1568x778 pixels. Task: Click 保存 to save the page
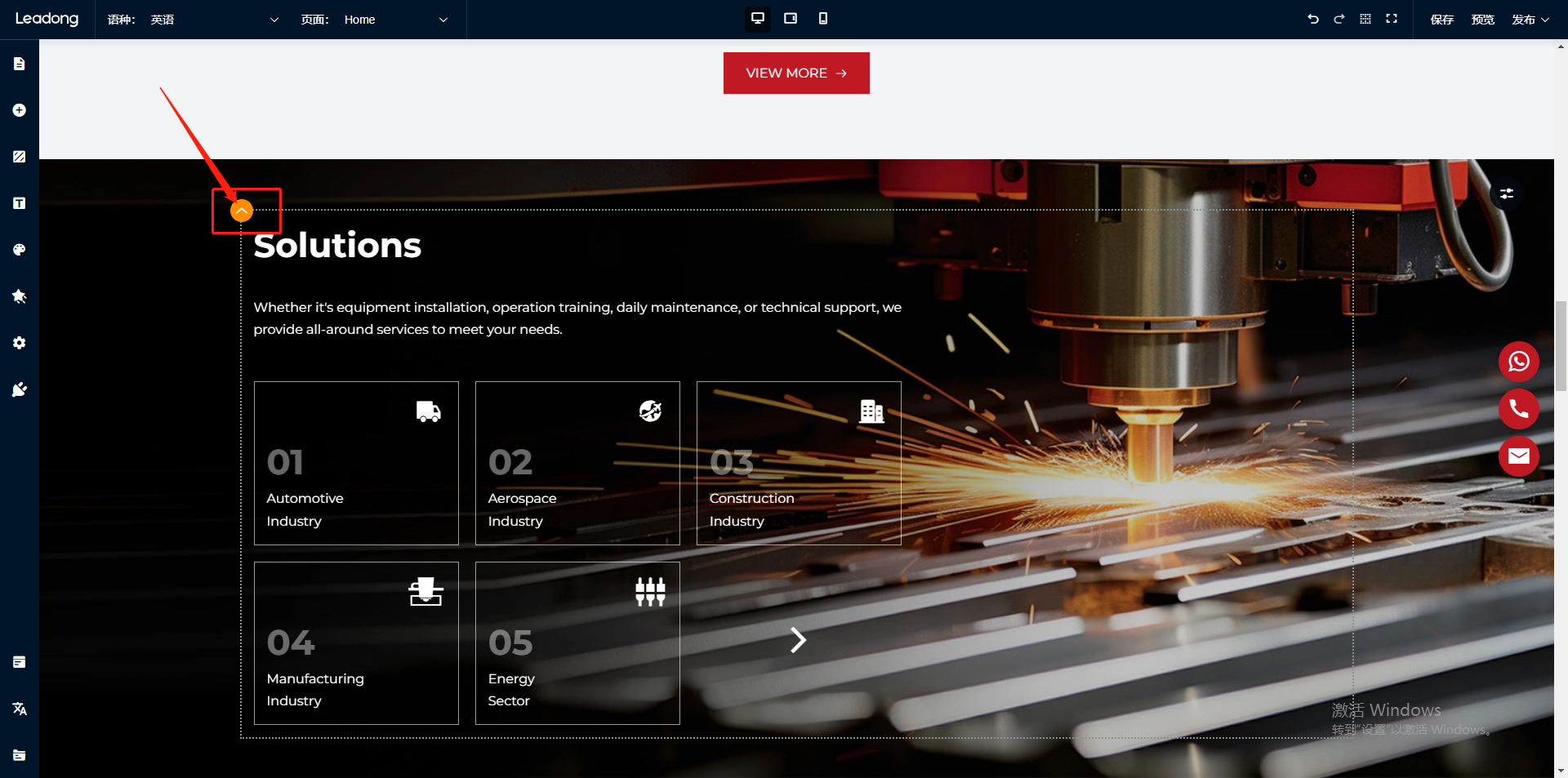pyautogui.click(x=1441, y=20)
